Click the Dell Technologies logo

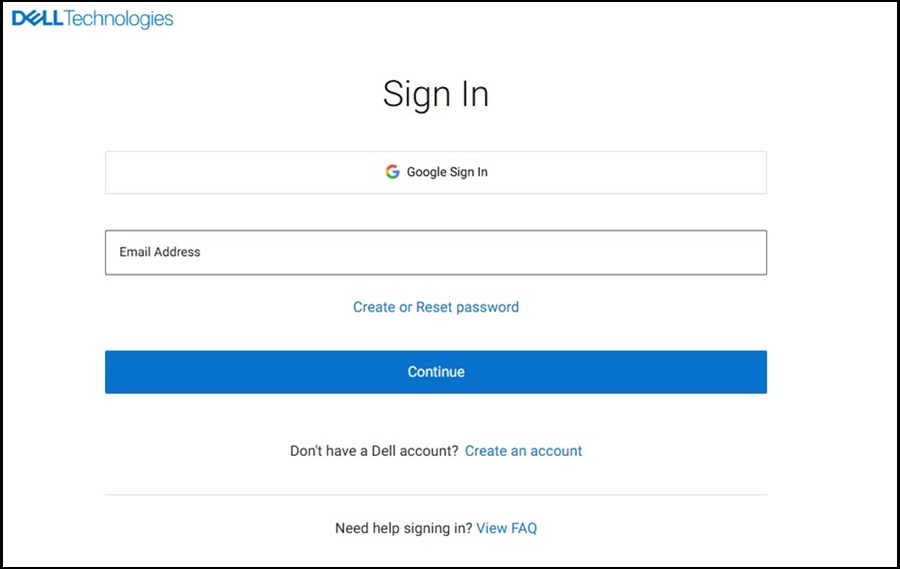[92, 19]
